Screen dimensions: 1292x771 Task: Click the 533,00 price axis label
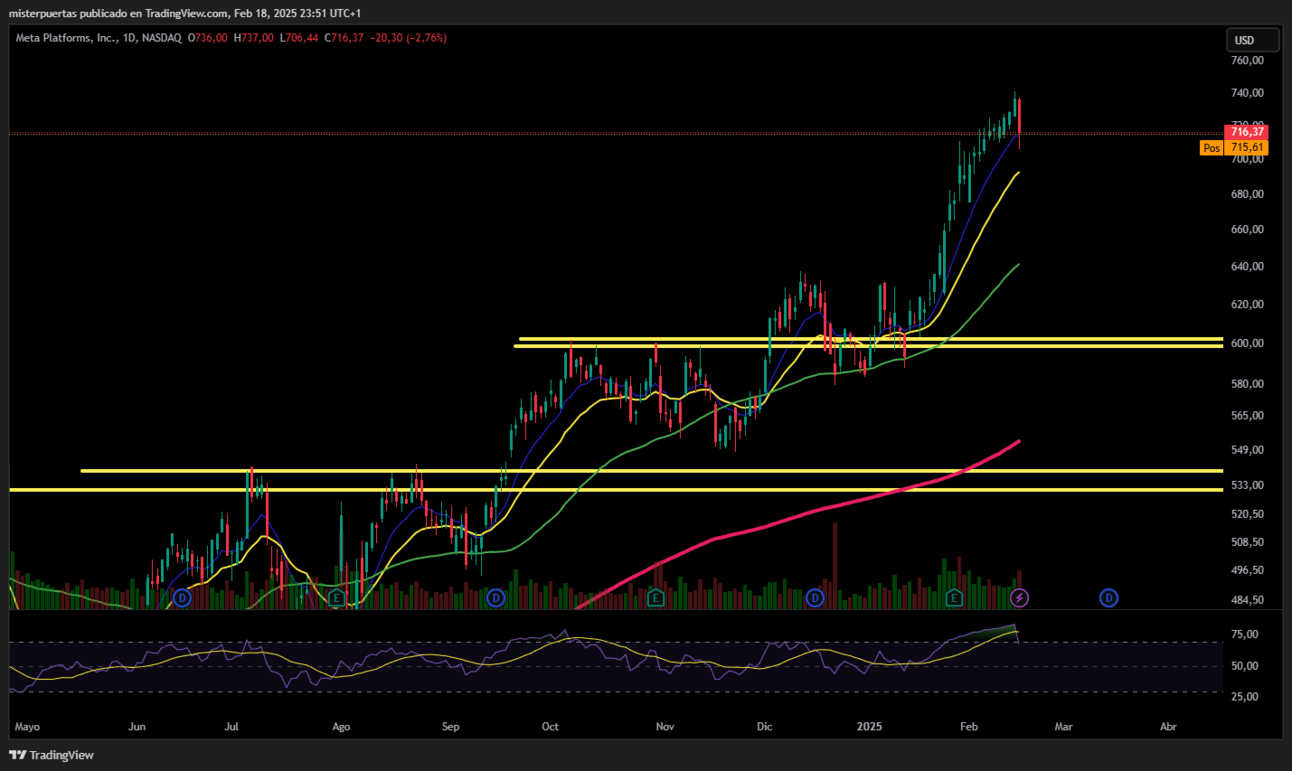[x=1249, y=485]
